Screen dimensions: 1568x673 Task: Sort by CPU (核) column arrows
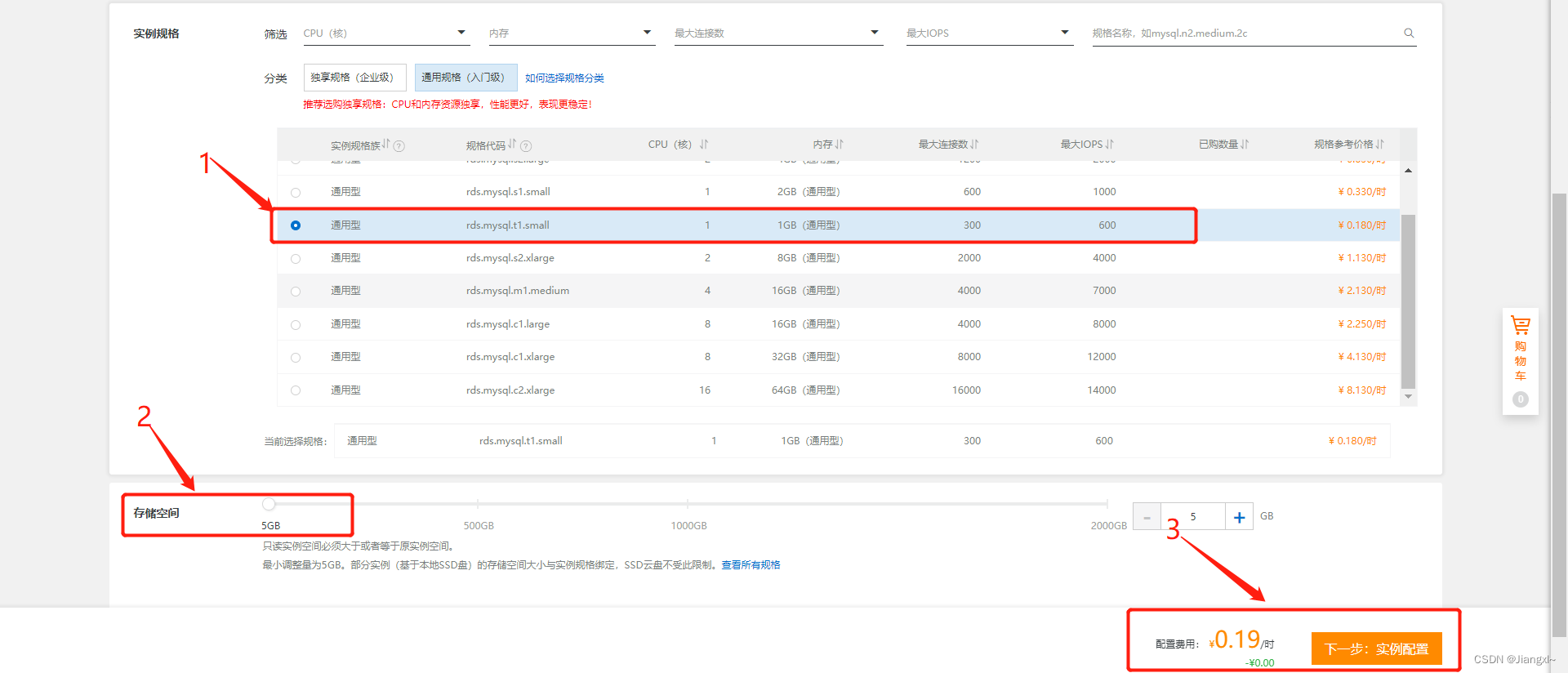coord(703,145)
